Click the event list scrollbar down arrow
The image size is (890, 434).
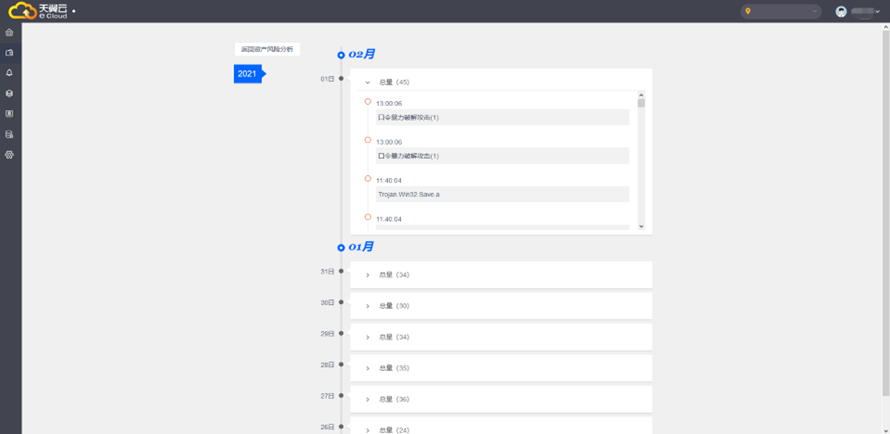tap(642, 227)
